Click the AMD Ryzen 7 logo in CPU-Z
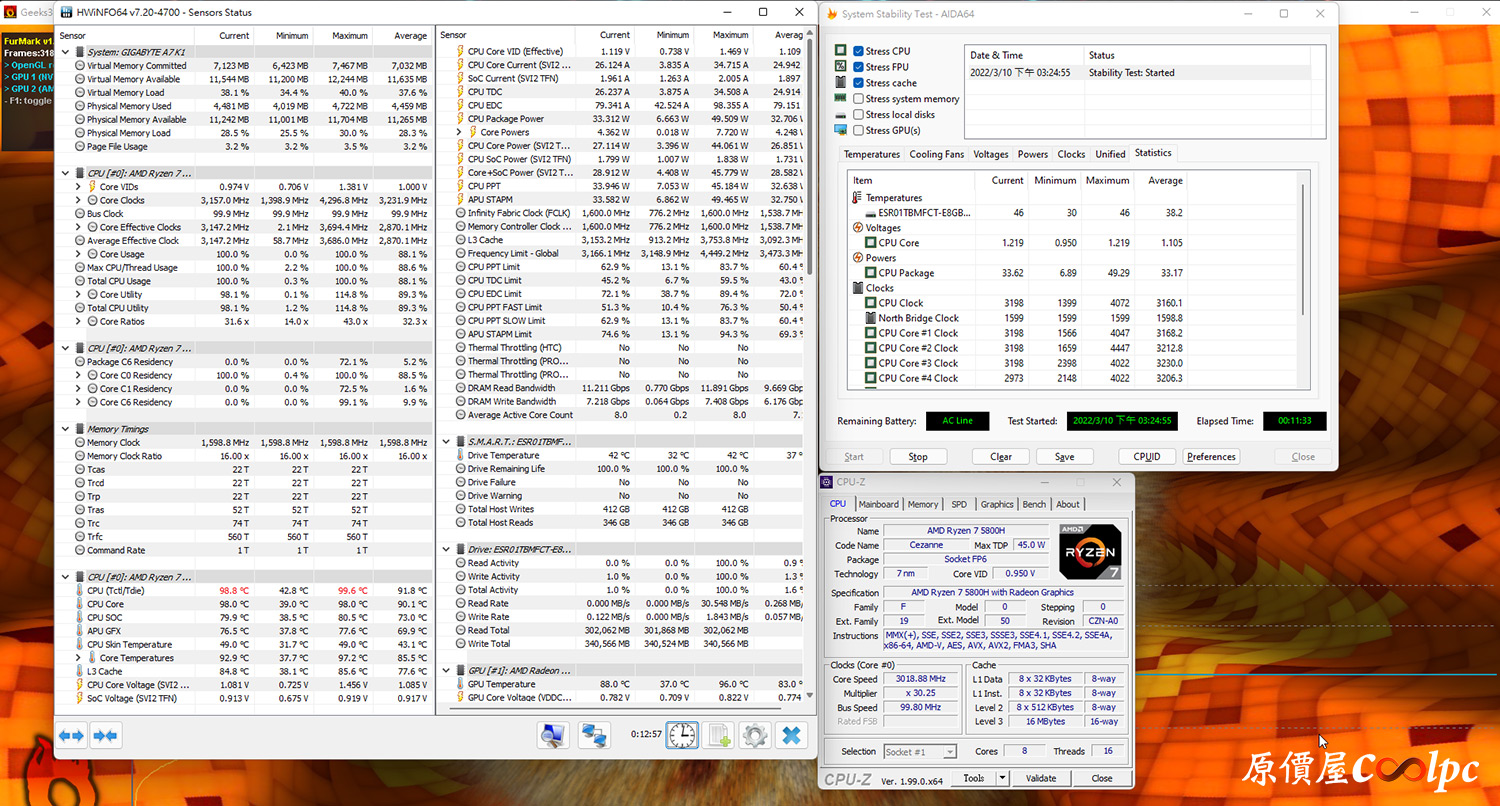1500x806 pixels. click(x=1090, y=552)
